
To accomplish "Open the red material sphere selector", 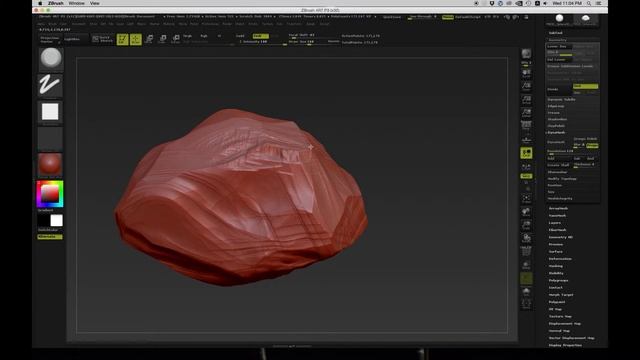I will pos(50,165).
